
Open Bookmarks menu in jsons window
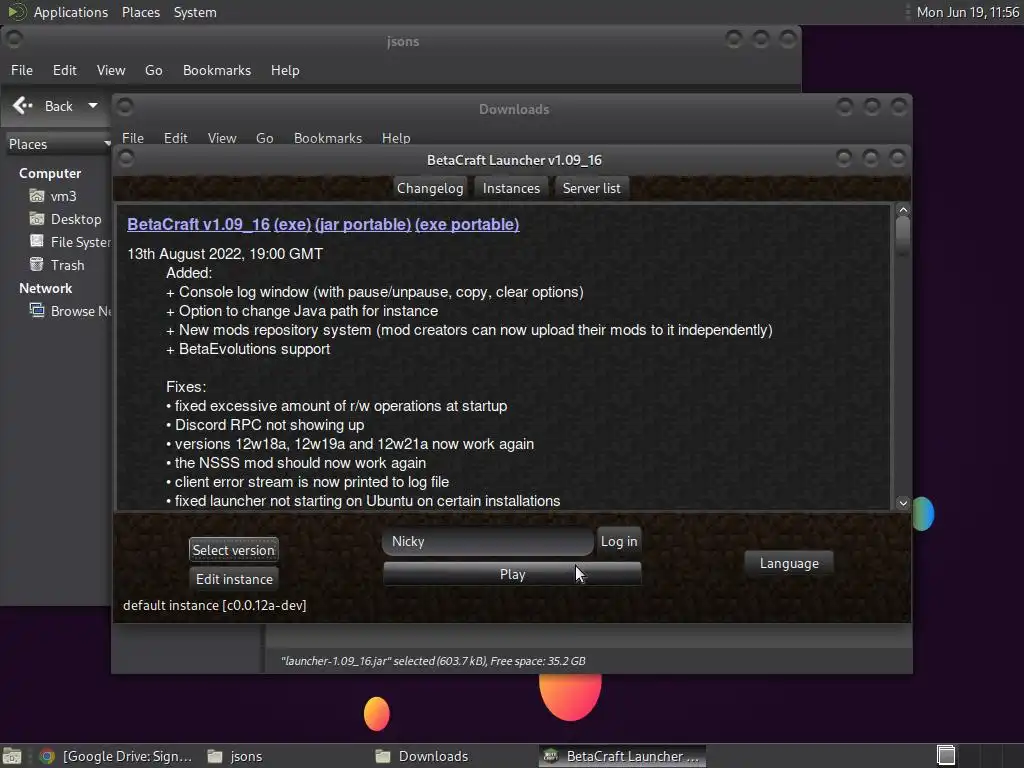click(x=217, y=70)
